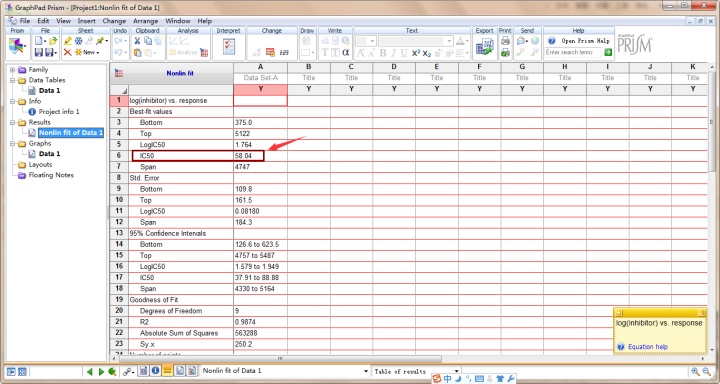Insert Greek alpha character icon
720x384 pixels.
pyautogui.click(x=346, y=52)
